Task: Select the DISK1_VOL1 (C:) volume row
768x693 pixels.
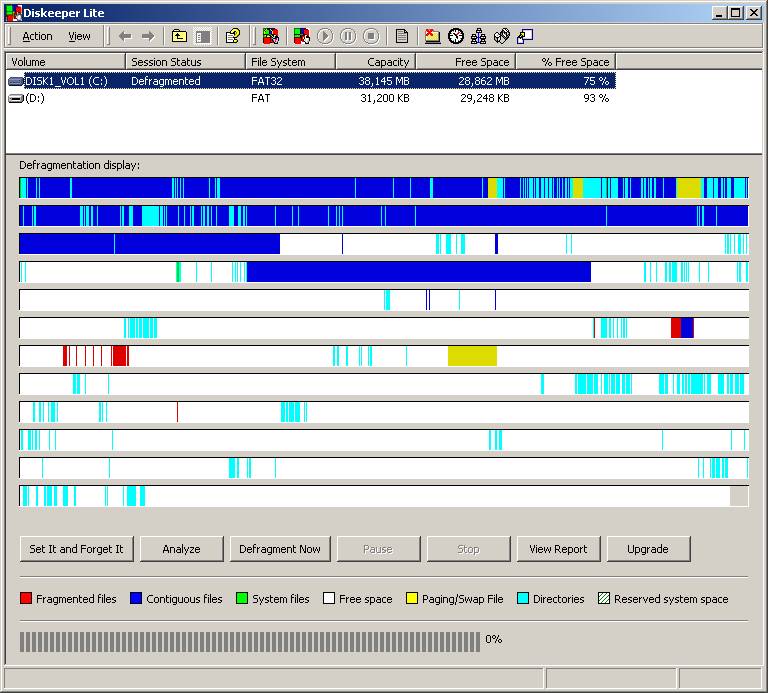Action: click(311, 81)
